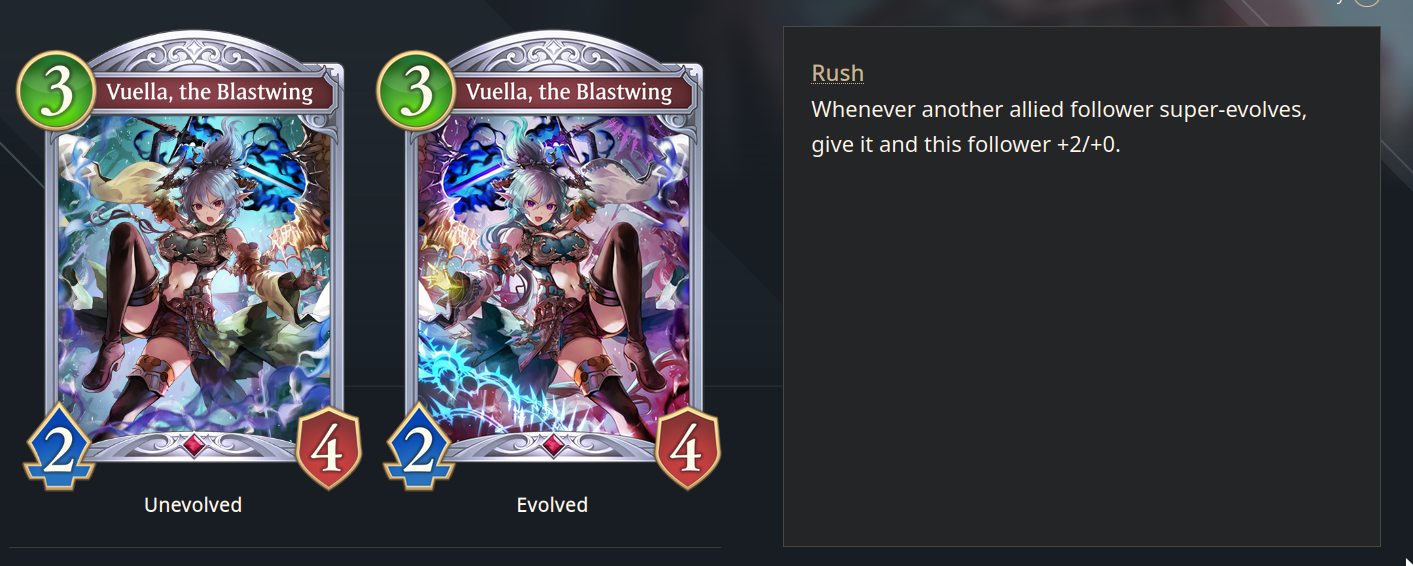Click the ornate crest atop Unevolved card
This screenshot has height=566, width=1413.
coord(195,48)
